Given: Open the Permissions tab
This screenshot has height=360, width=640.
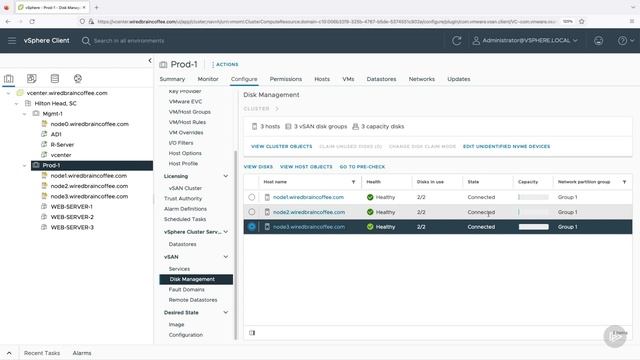Looking at the screenshot, I should tap(286, 79).
